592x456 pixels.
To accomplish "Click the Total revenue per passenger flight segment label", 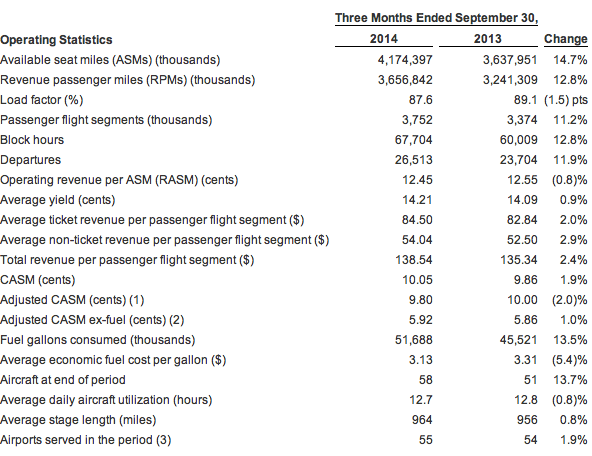I will (127, 260).
